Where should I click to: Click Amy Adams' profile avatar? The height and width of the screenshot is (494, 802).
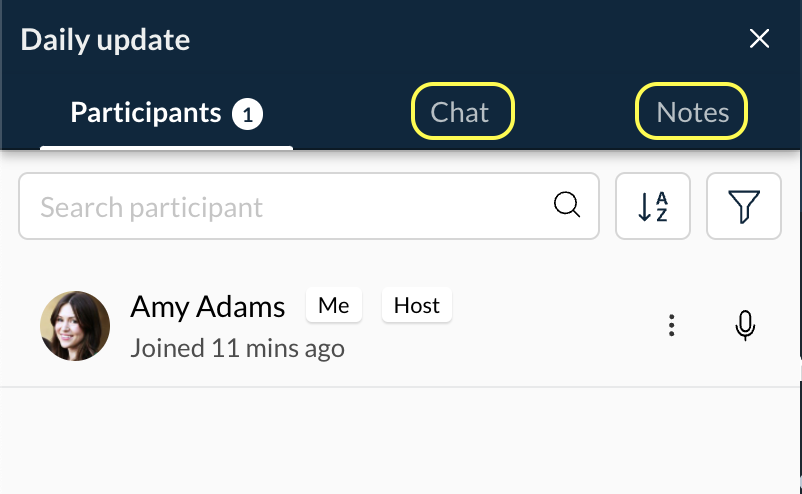pos(75,326)
